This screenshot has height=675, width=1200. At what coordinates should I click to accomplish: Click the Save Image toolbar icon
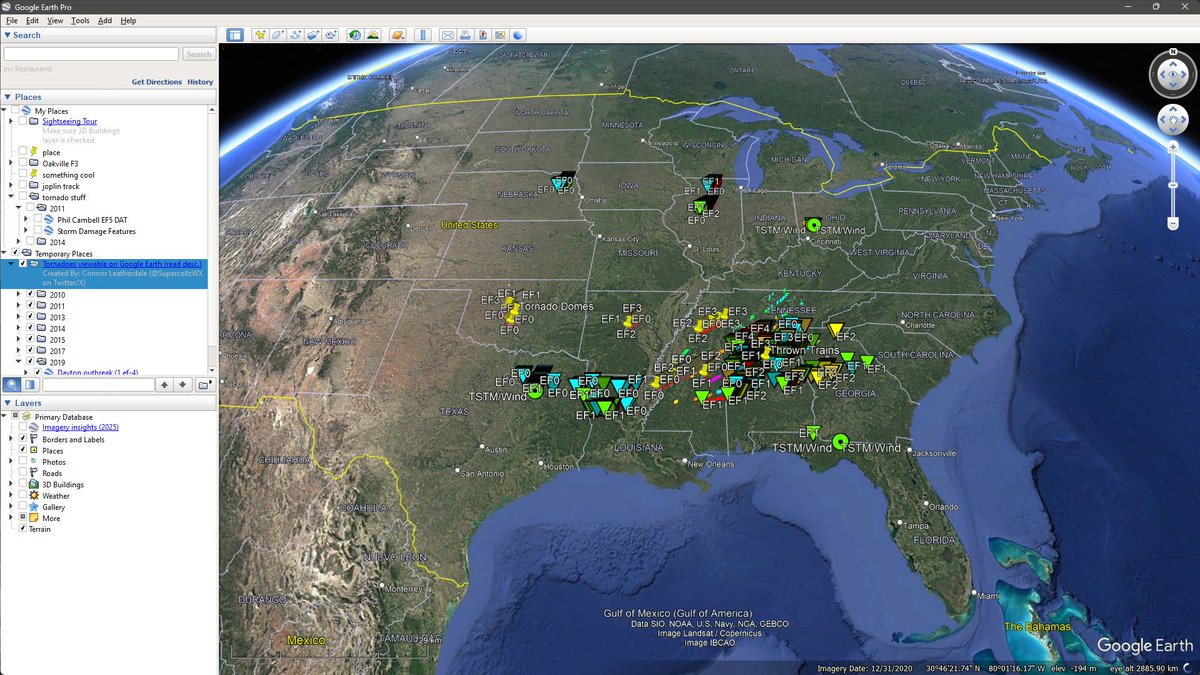click(483, 35)
